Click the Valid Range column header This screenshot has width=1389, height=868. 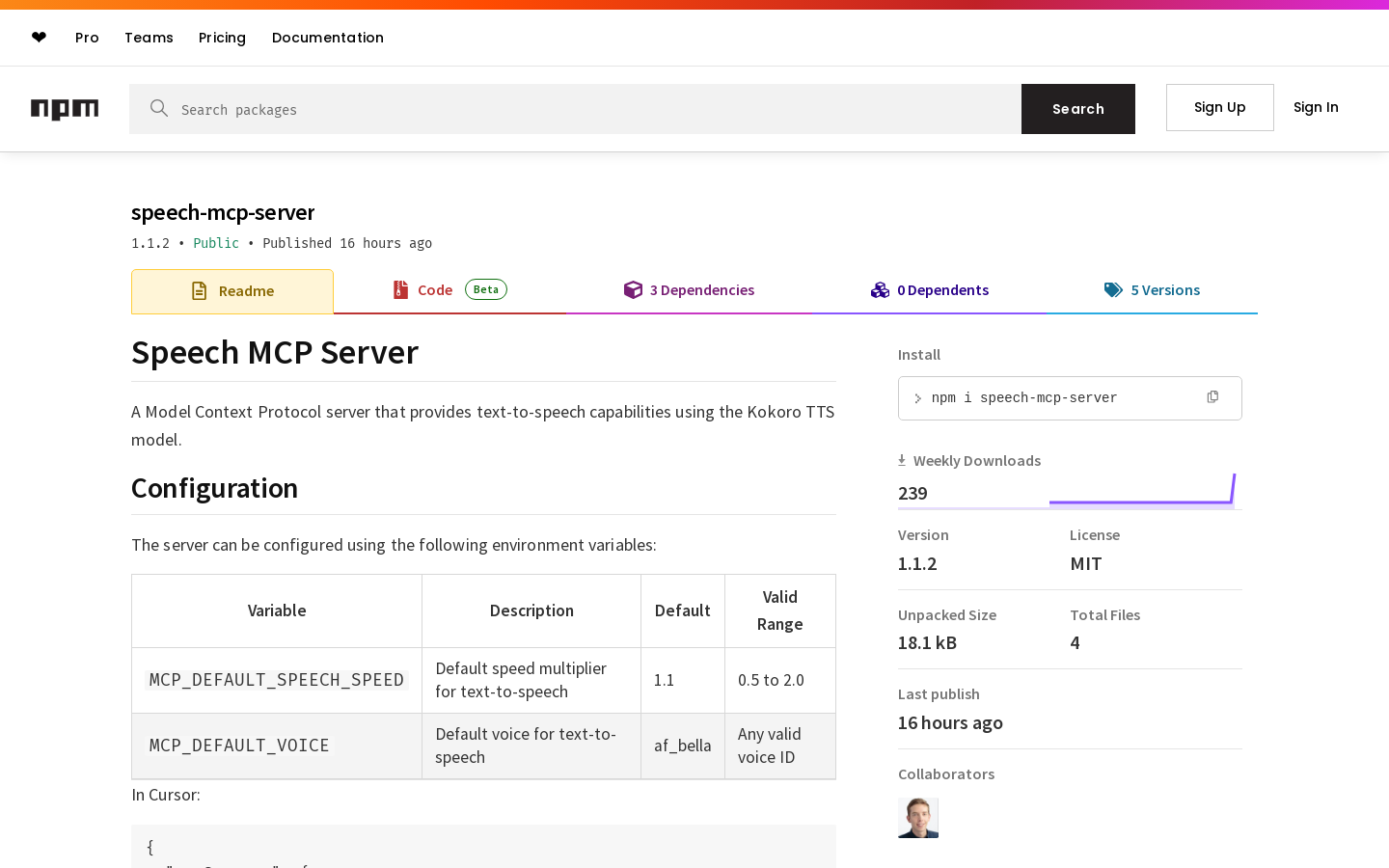pyautogui.click(x=780, y=610)
